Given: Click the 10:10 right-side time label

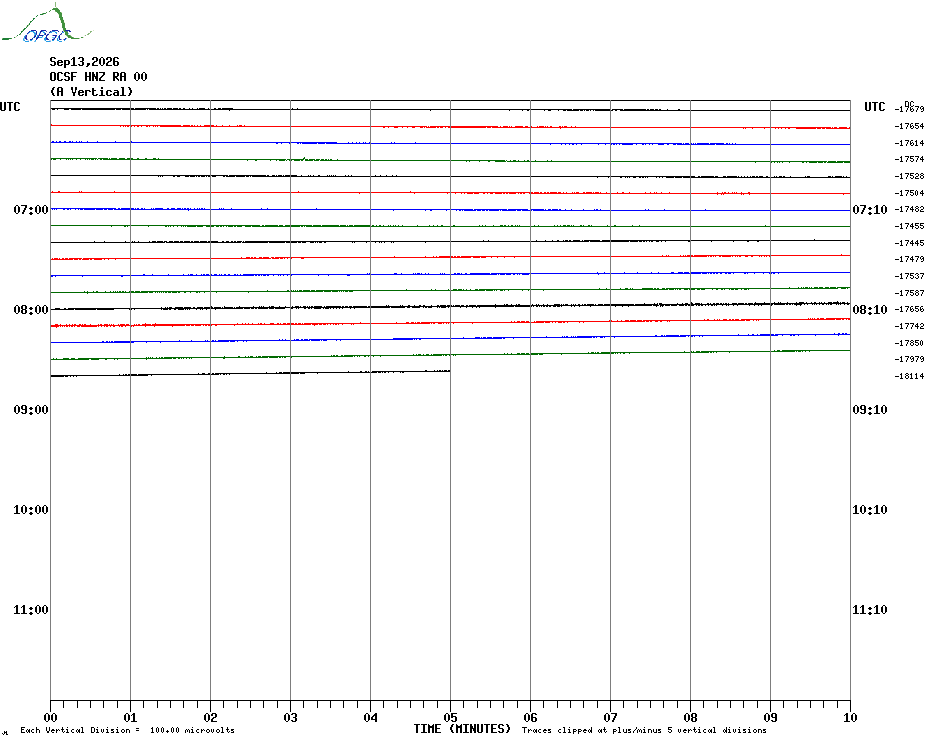Looking at the screenshot, I should [870, 510].
